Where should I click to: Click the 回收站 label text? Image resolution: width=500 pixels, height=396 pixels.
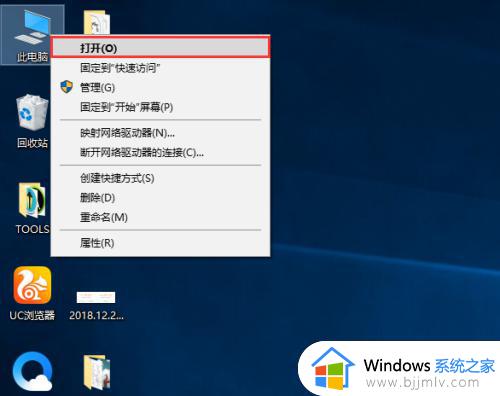[32, 143]
